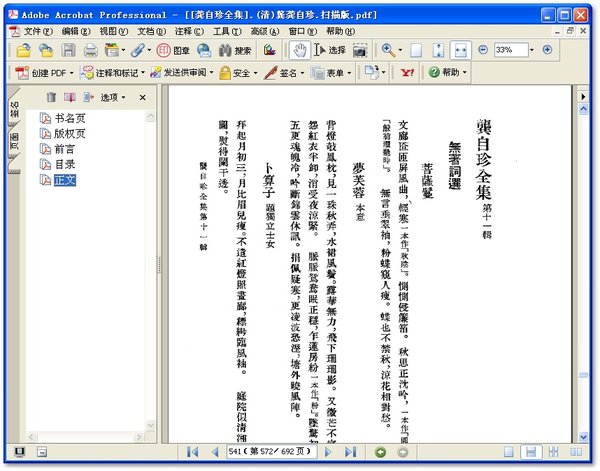Select the Zoom In magnifier tool
The width and height of the screenshot is (600, 471).
pyautogui.click(x=388, y=50)
